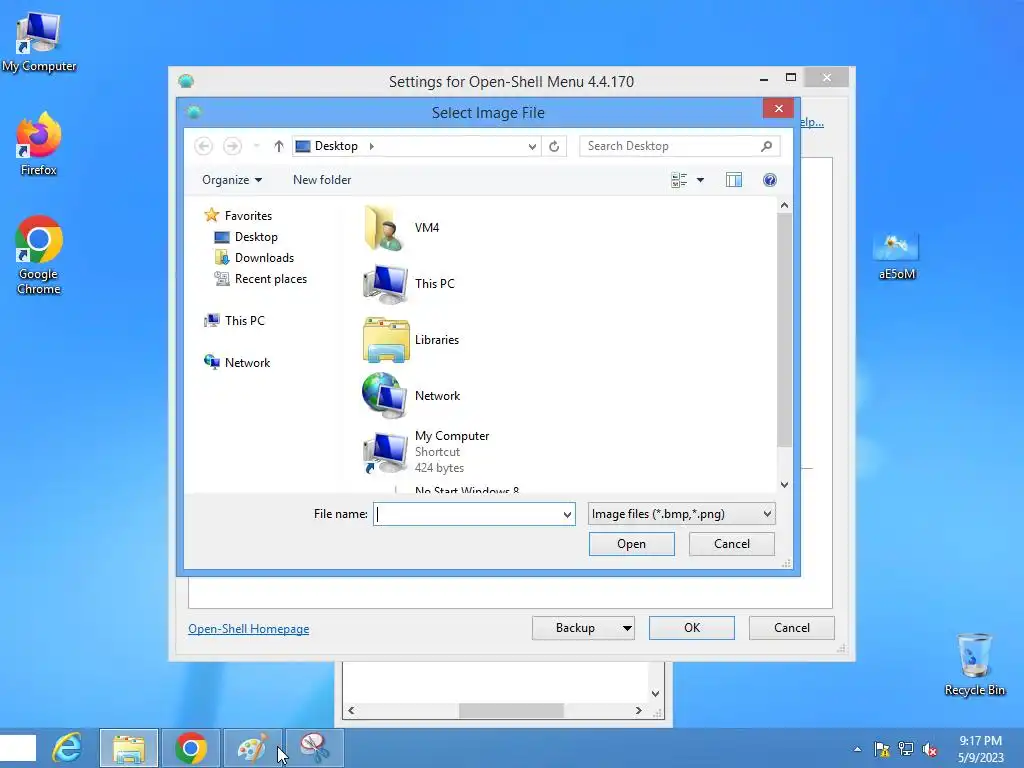The width and height of the screenshot is (1024, 768).
Task: Switch to Chrome in the taskbar
Action: click(191, 748)
